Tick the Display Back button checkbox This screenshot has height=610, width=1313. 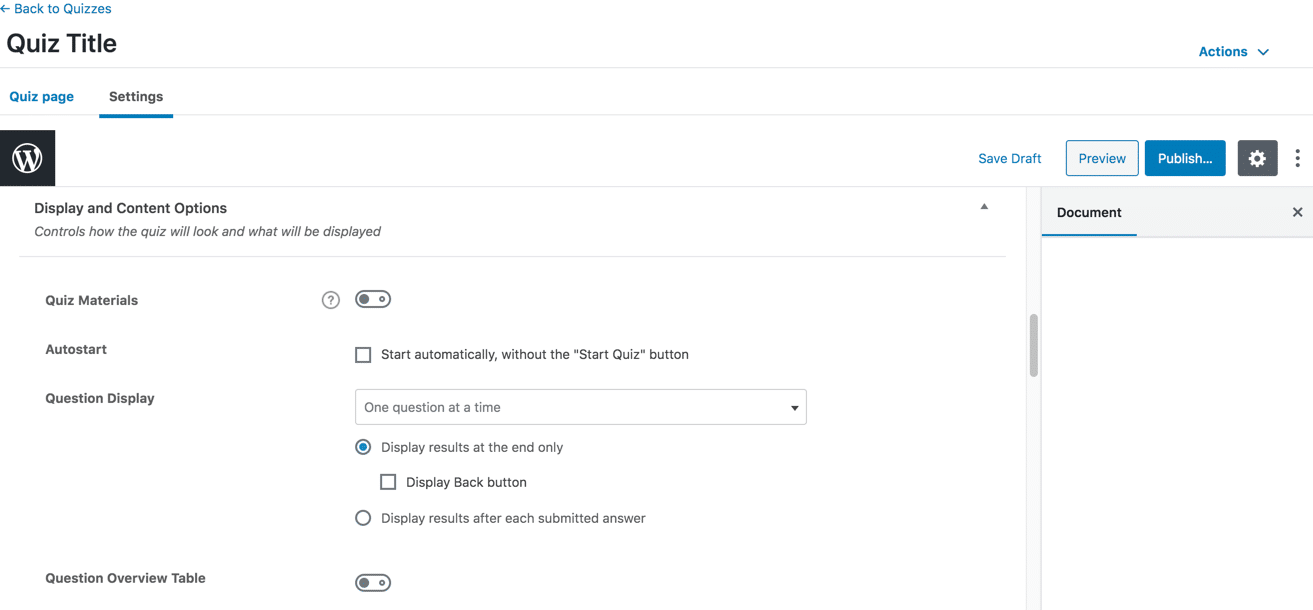388,482
